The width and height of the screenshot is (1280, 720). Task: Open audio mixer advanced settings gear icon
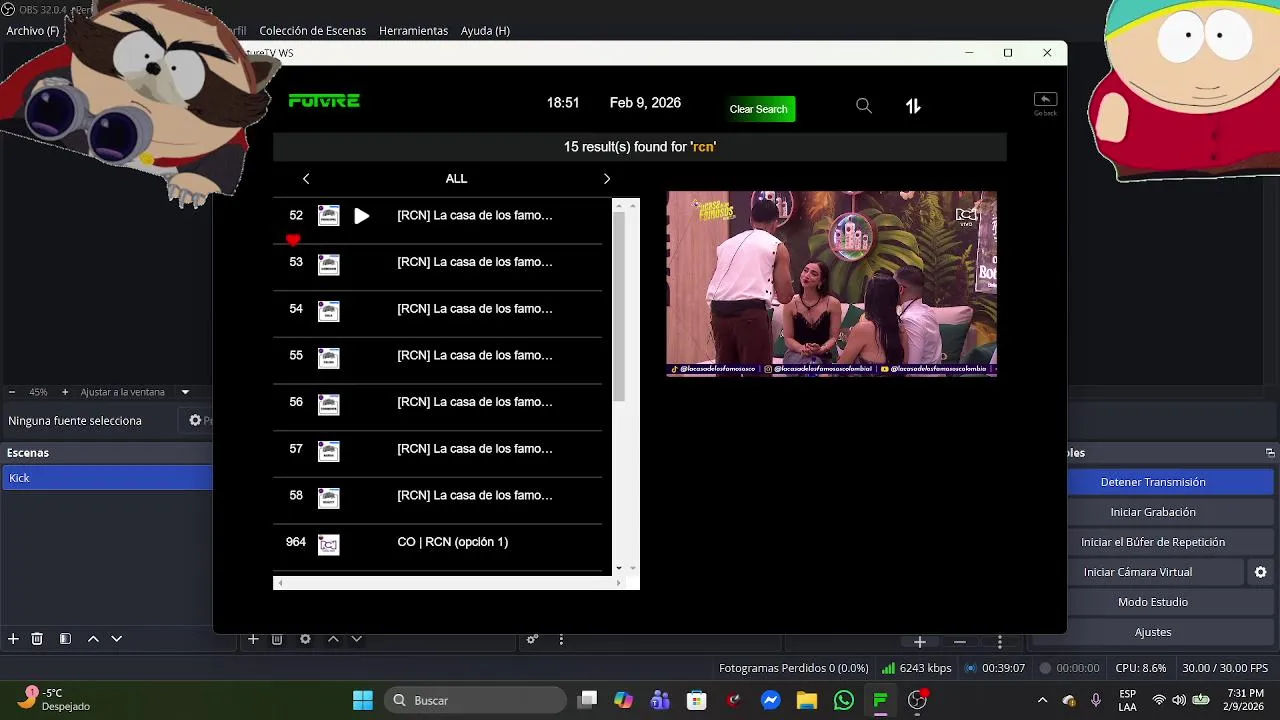[533, 639]
